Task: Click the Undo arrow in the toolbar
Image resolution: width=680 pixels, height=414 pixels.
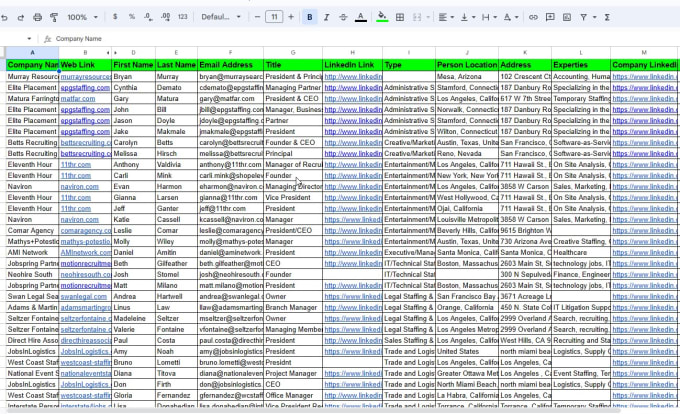Action: coord(4,17)
